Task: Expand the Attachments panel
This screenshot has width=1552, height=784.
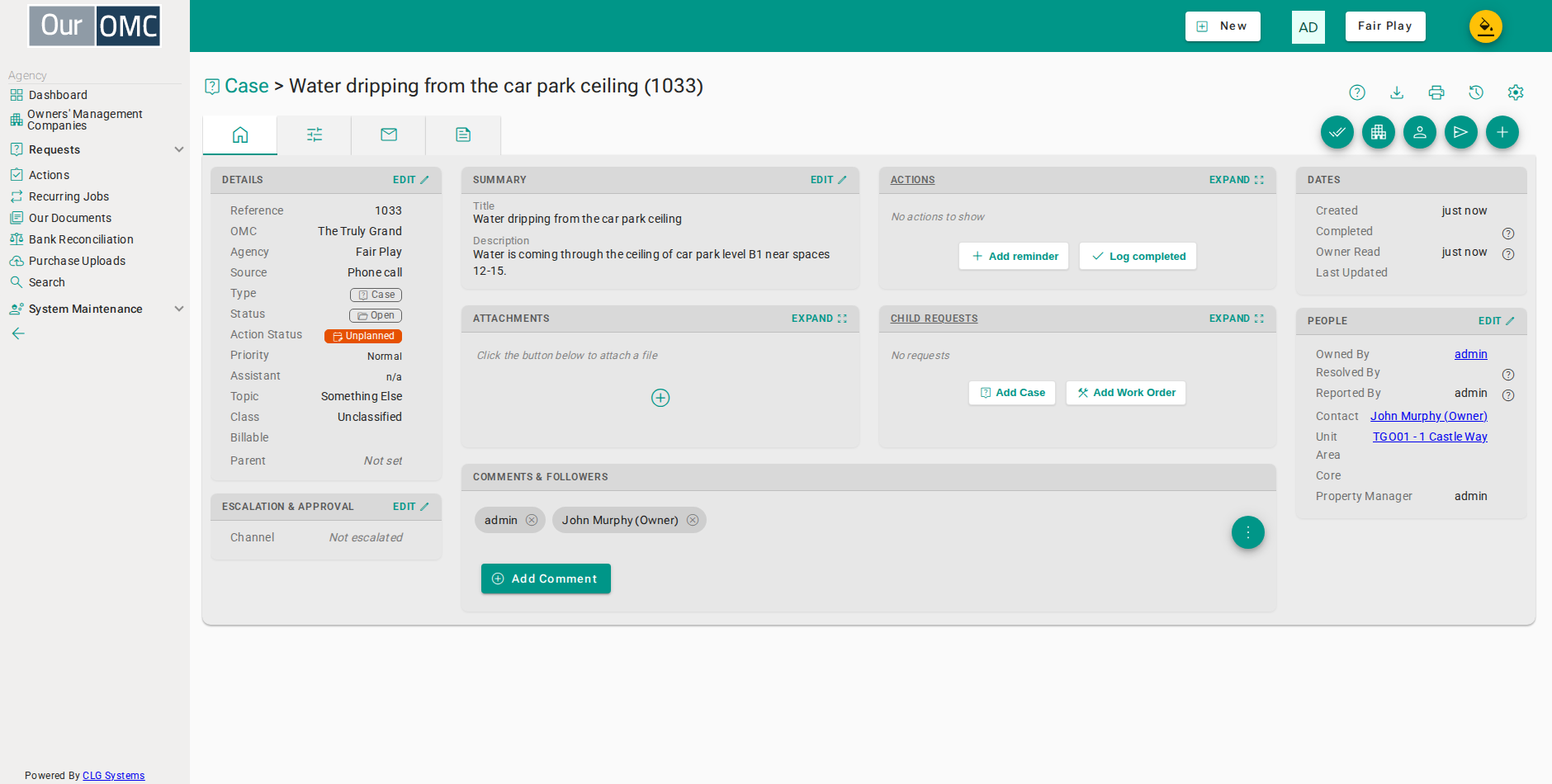Action: tap(819, 319)
